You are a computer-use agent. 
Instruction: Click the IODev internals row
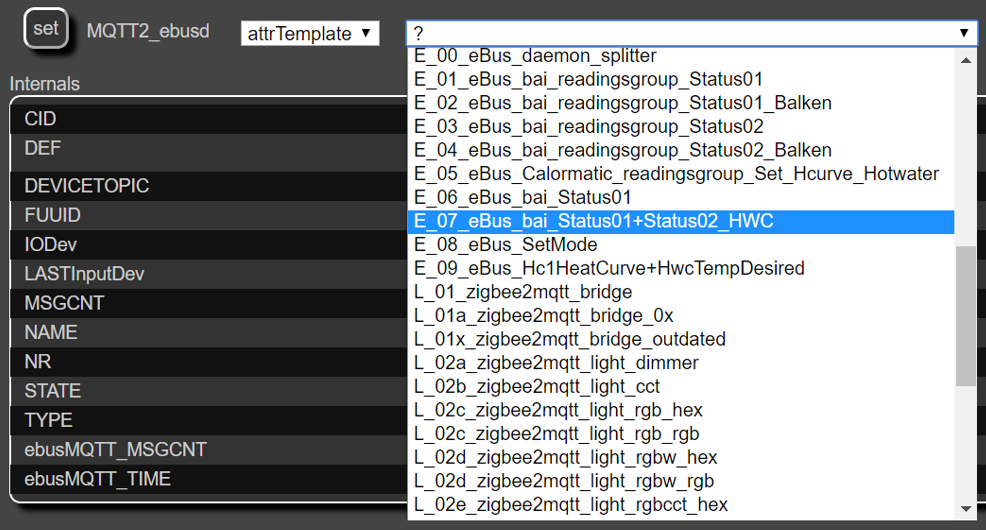(x=209, y=245)
